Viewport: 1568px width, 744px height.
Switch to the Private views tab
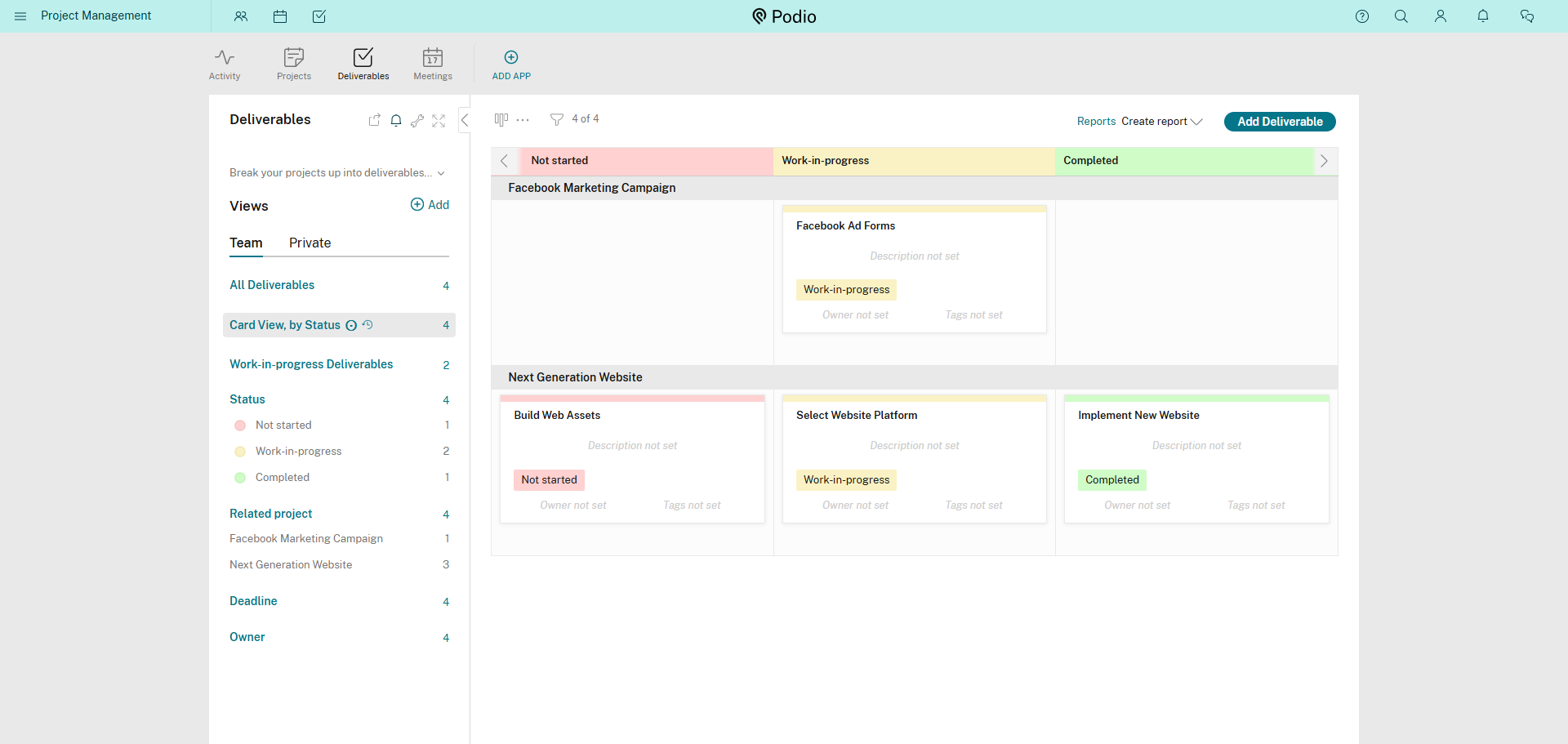pos(310,243)
